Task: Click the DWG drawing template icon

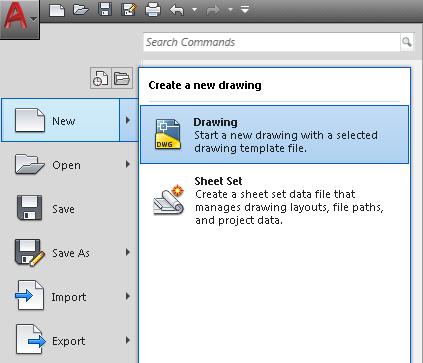Action: 168,134
